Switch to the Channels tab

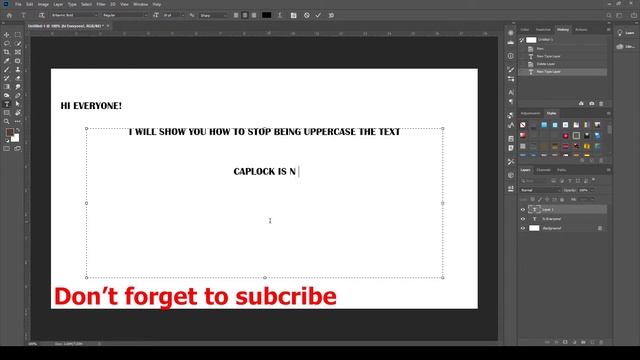point(543,170)
